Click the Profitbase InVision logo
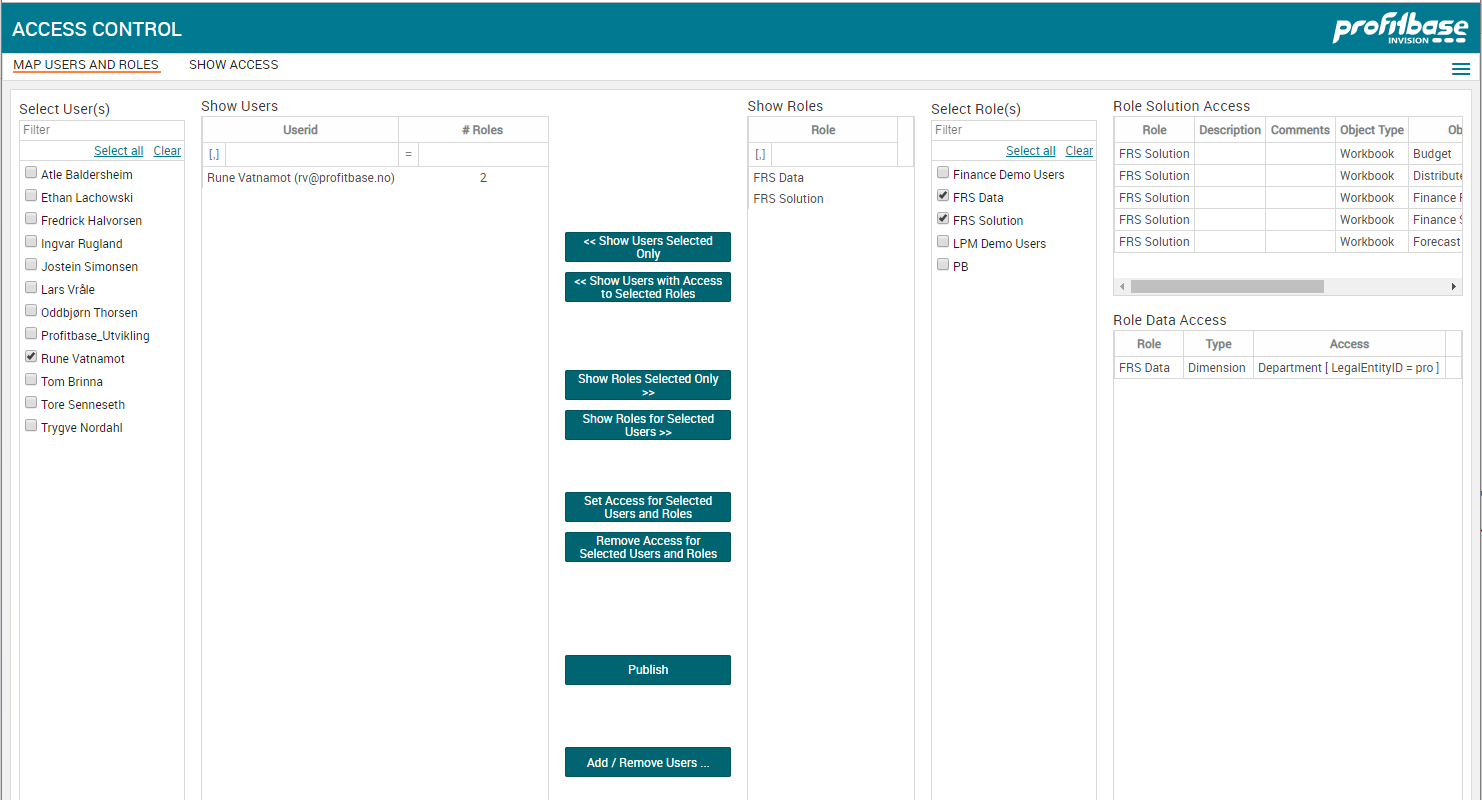The width and height of the screenshot is (1482, 800). pyautogui.click(x=1399, y=29)
